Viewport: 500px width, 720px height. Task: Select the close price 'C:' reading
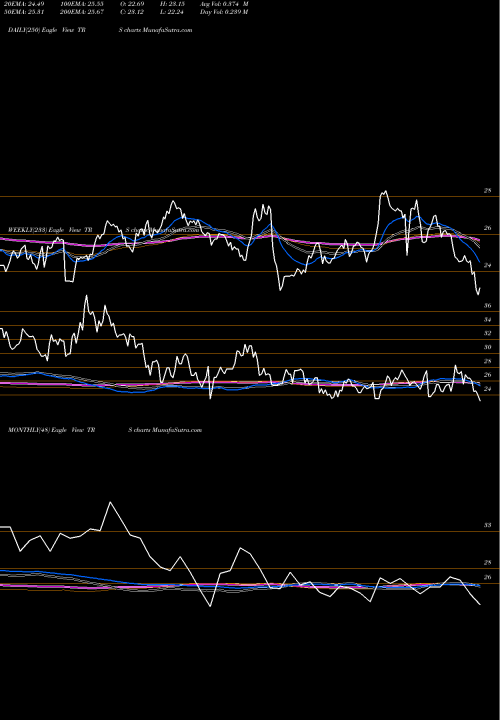pyautogui.click(x=132, y=12)
